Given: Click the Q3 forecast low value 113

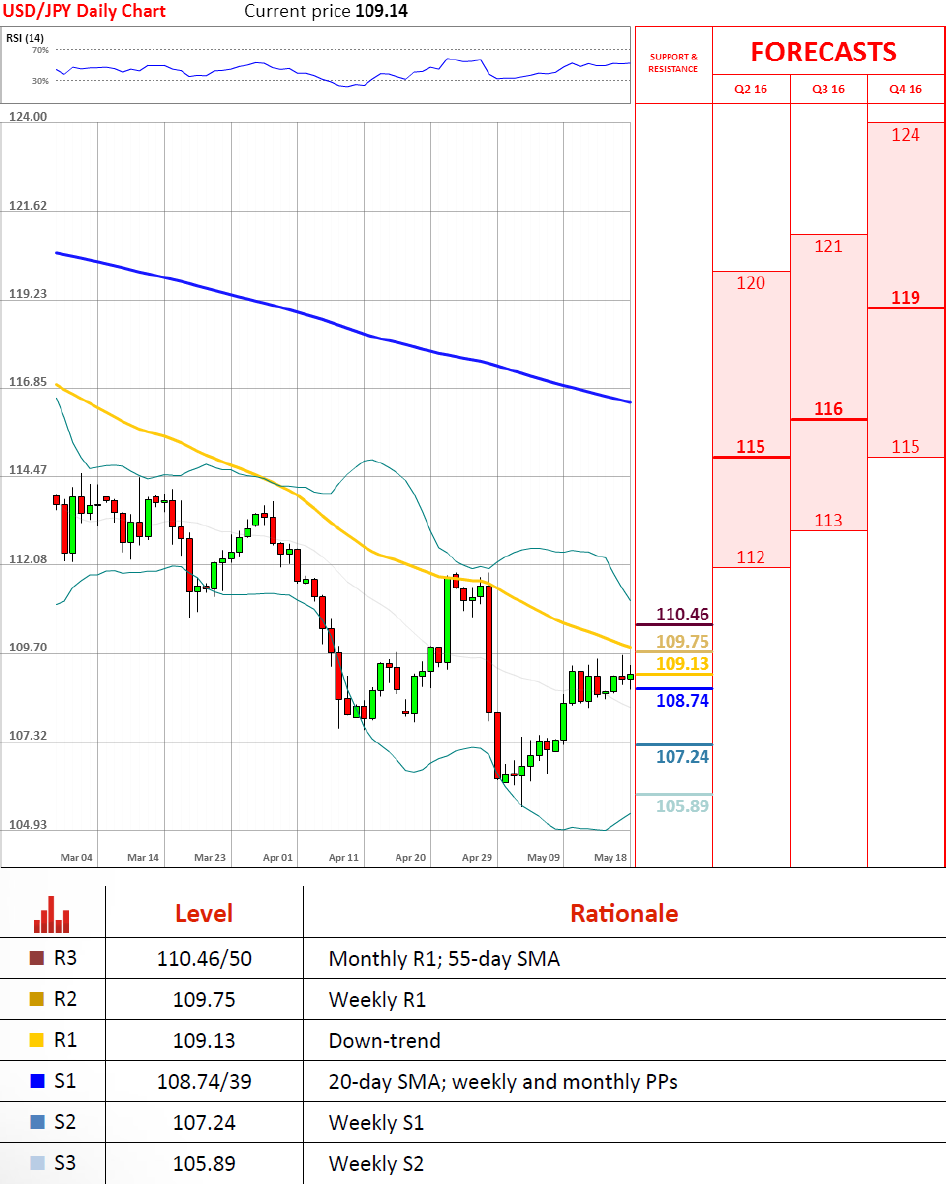Looking at the screenshot, I should tap(828, 520).
